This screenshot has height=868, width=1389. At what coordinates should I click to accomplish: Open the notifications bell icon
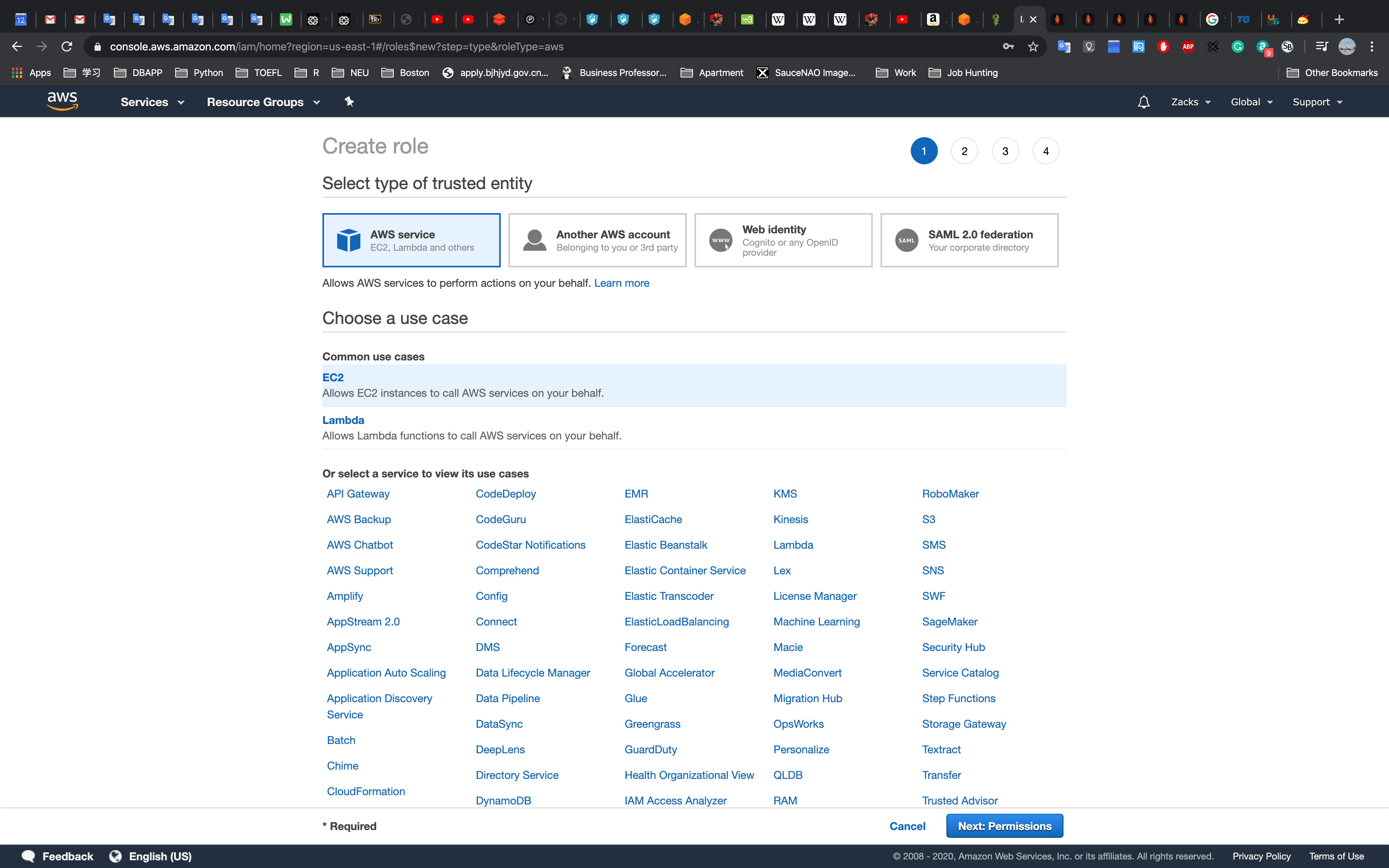[1143, 102]
